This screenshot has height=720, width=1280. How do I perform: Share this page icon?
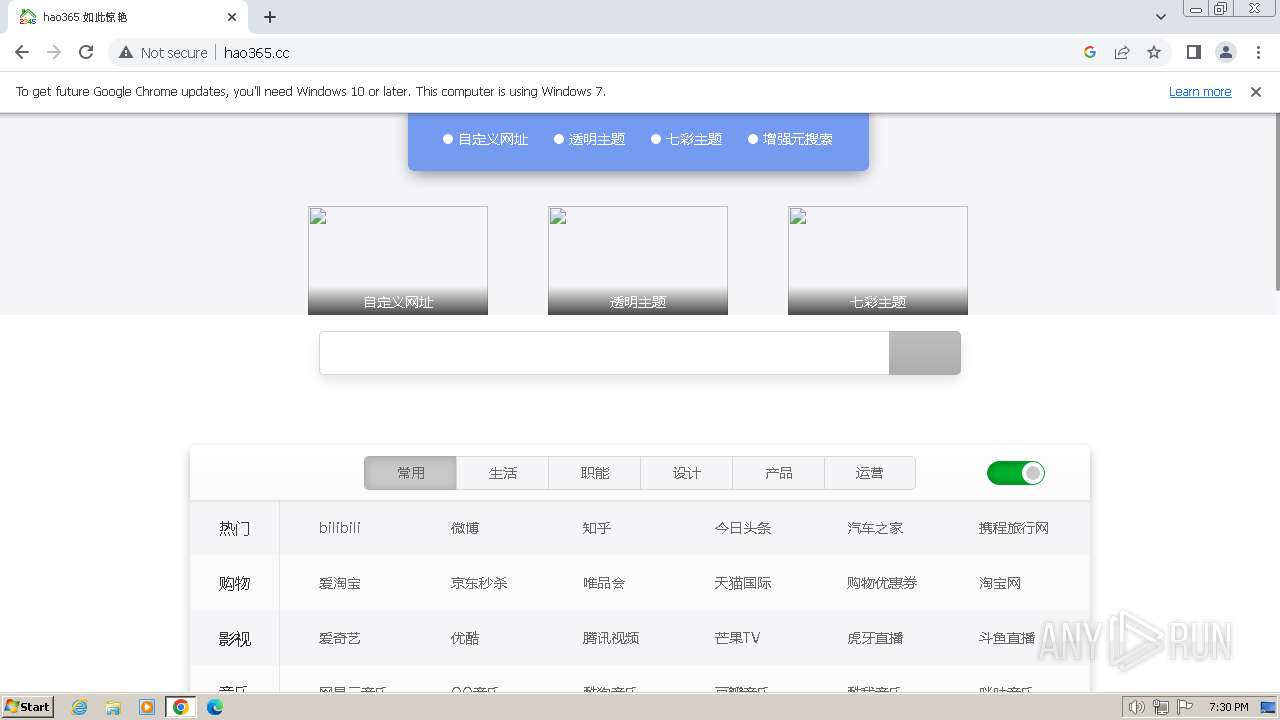[x=1122, y=52]
